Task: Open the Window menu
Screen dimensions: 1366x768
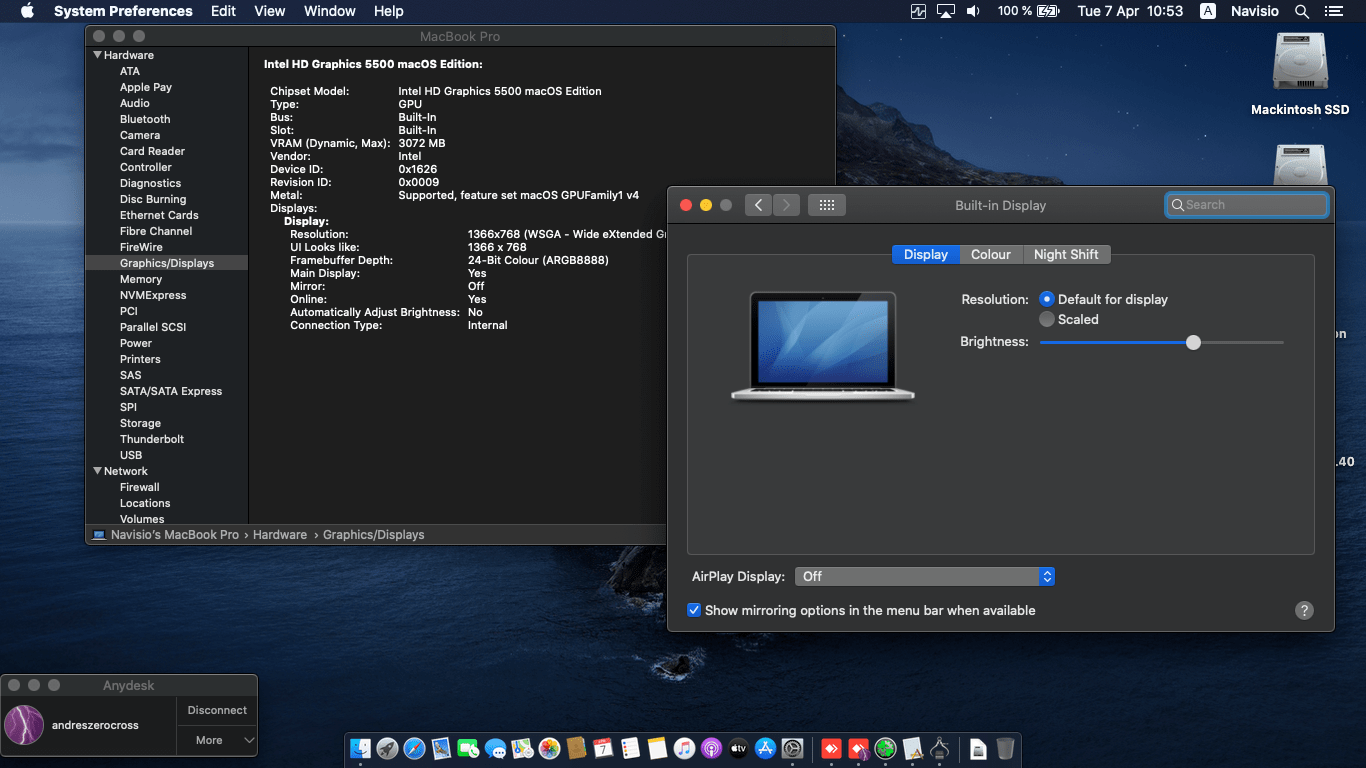Action: tap(330, 11)
